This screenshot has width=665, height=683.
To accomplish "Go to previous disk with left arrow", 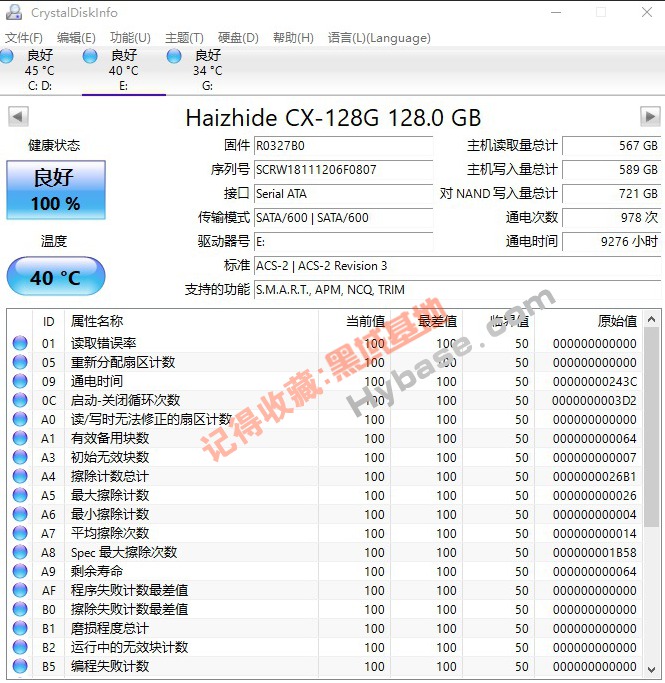I will click(18, 117).
